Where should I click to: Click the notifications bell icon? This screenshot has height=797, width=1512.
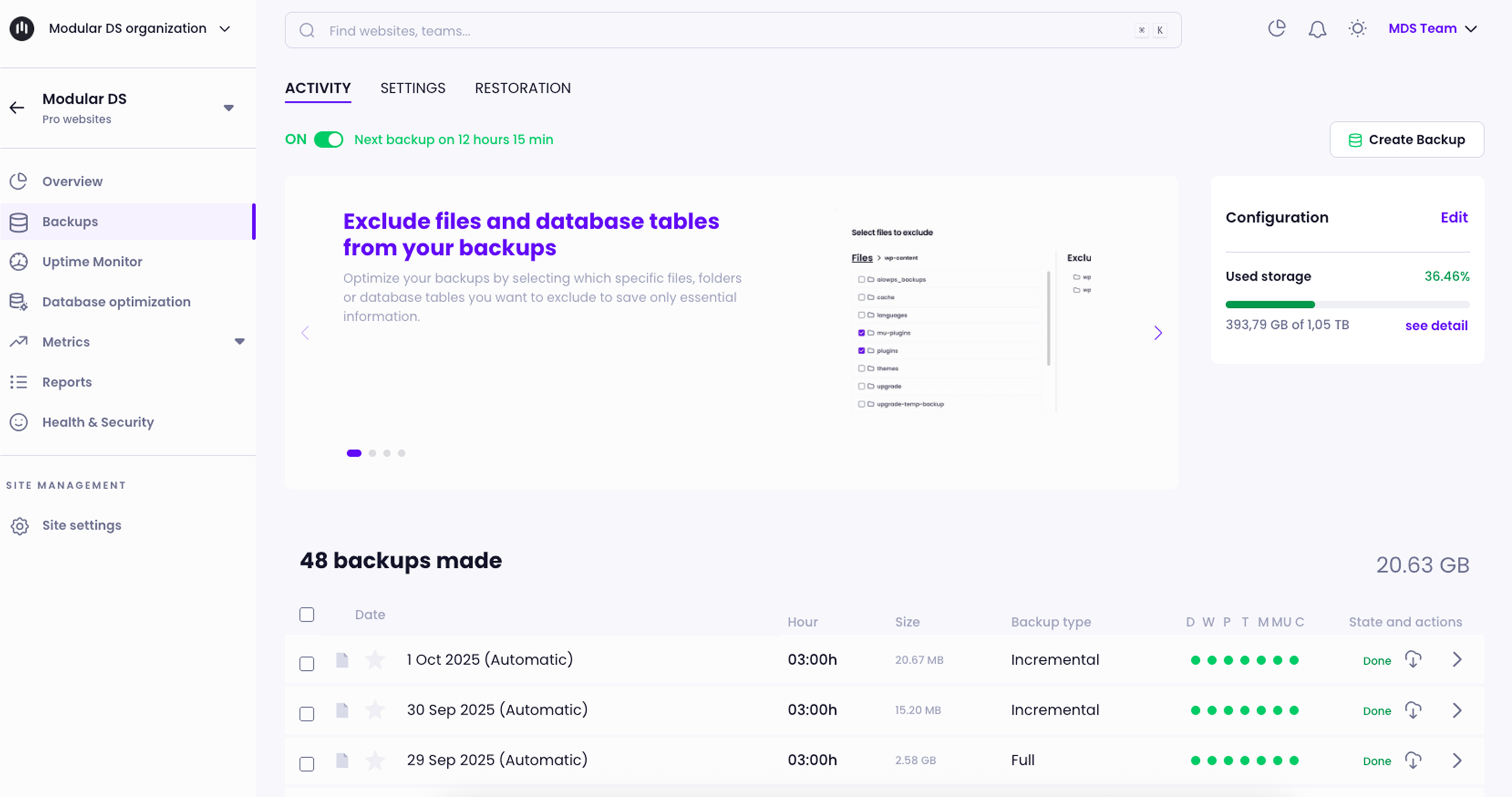pyautogui.click(x=1317, y=29)
